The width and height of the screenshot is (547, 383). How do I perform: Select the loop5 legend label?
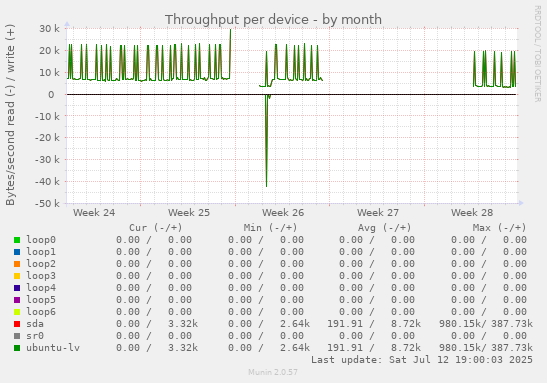[x=41, y=300]
